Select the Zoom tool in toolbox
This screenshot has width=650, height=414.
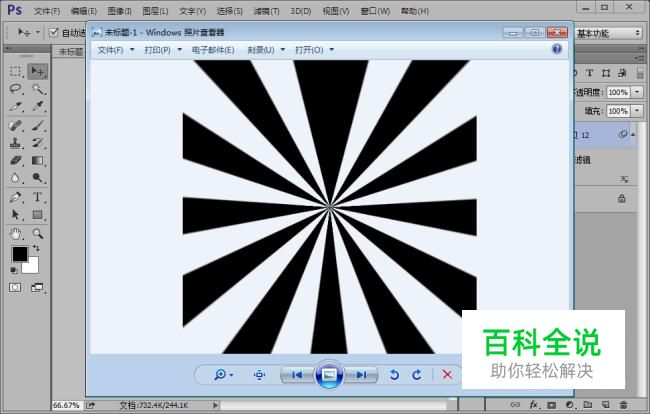(x=37, y=234)
